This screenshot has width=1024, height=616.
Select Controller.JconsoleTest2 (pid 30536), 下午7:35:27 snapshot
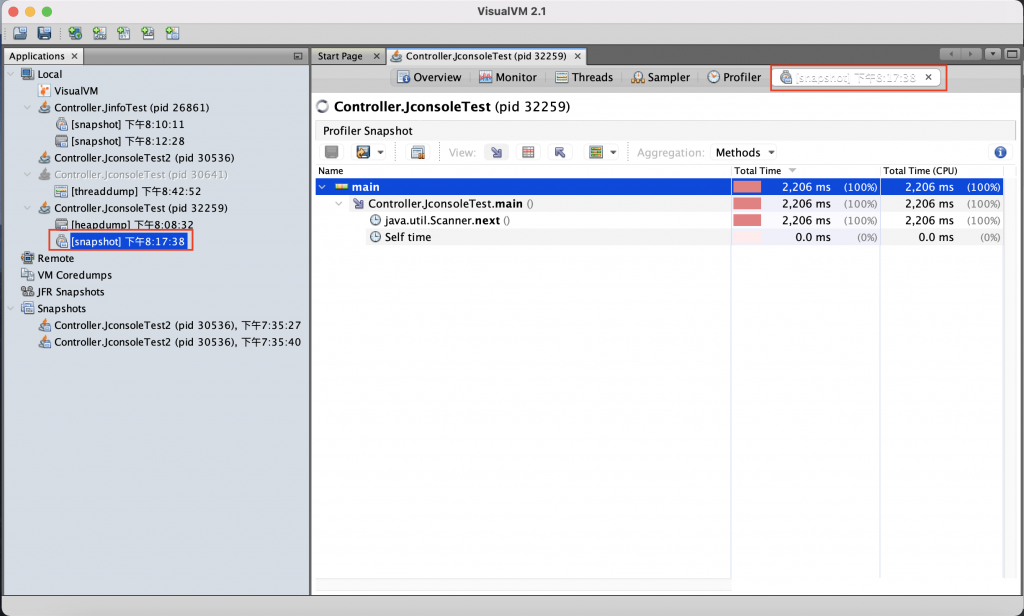pyautogui.click(x=177, y=325)
